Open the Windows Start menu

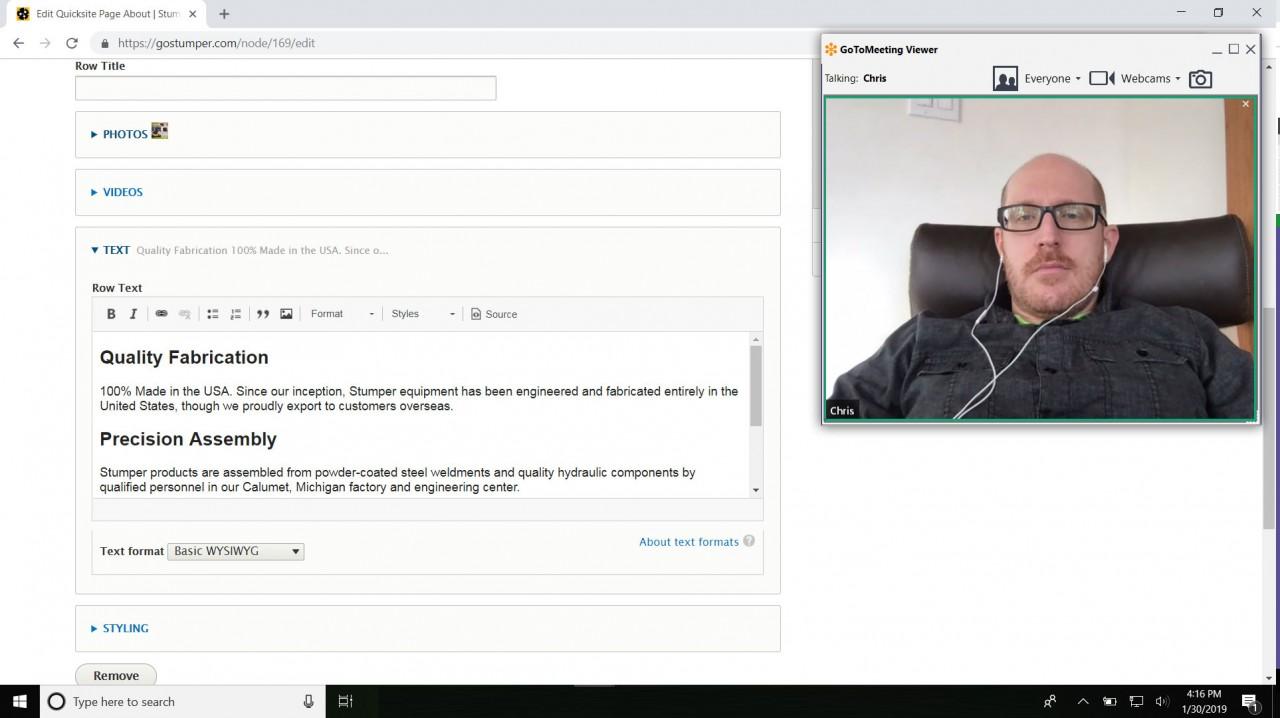pyautogui.click(x=20, y=701)
